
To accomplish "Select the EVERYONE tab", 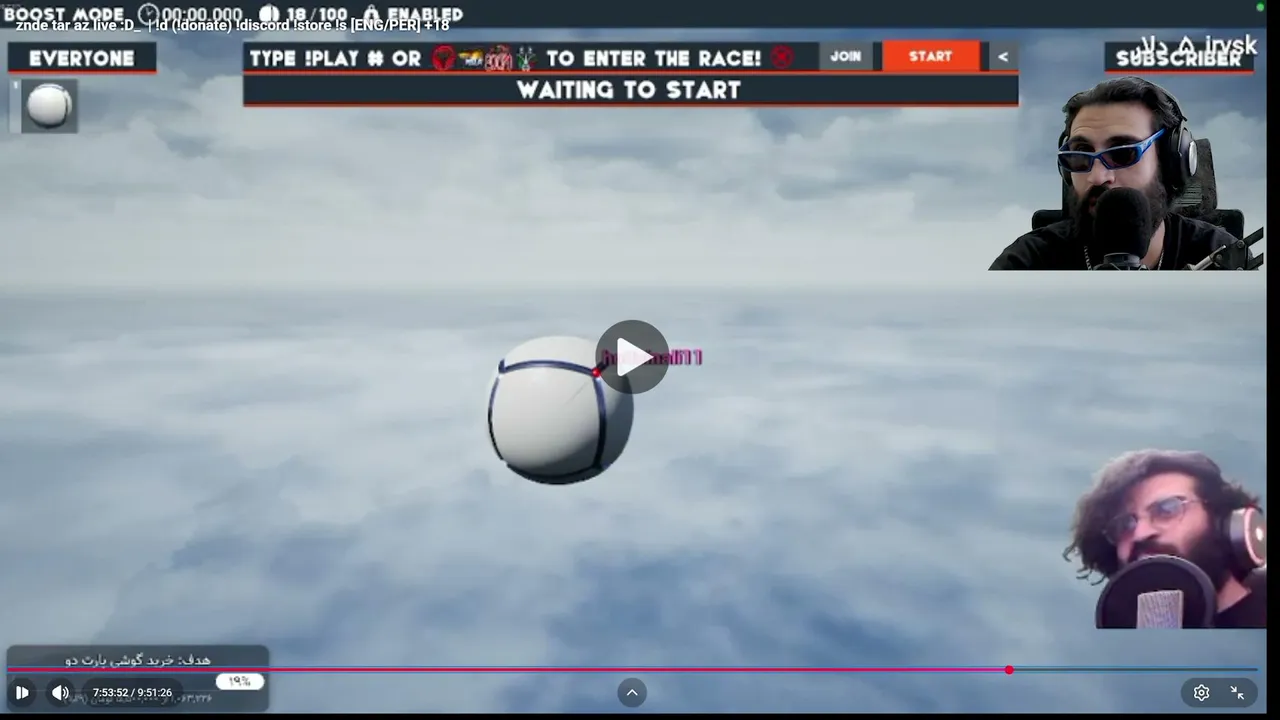I will tap(82, 58).
